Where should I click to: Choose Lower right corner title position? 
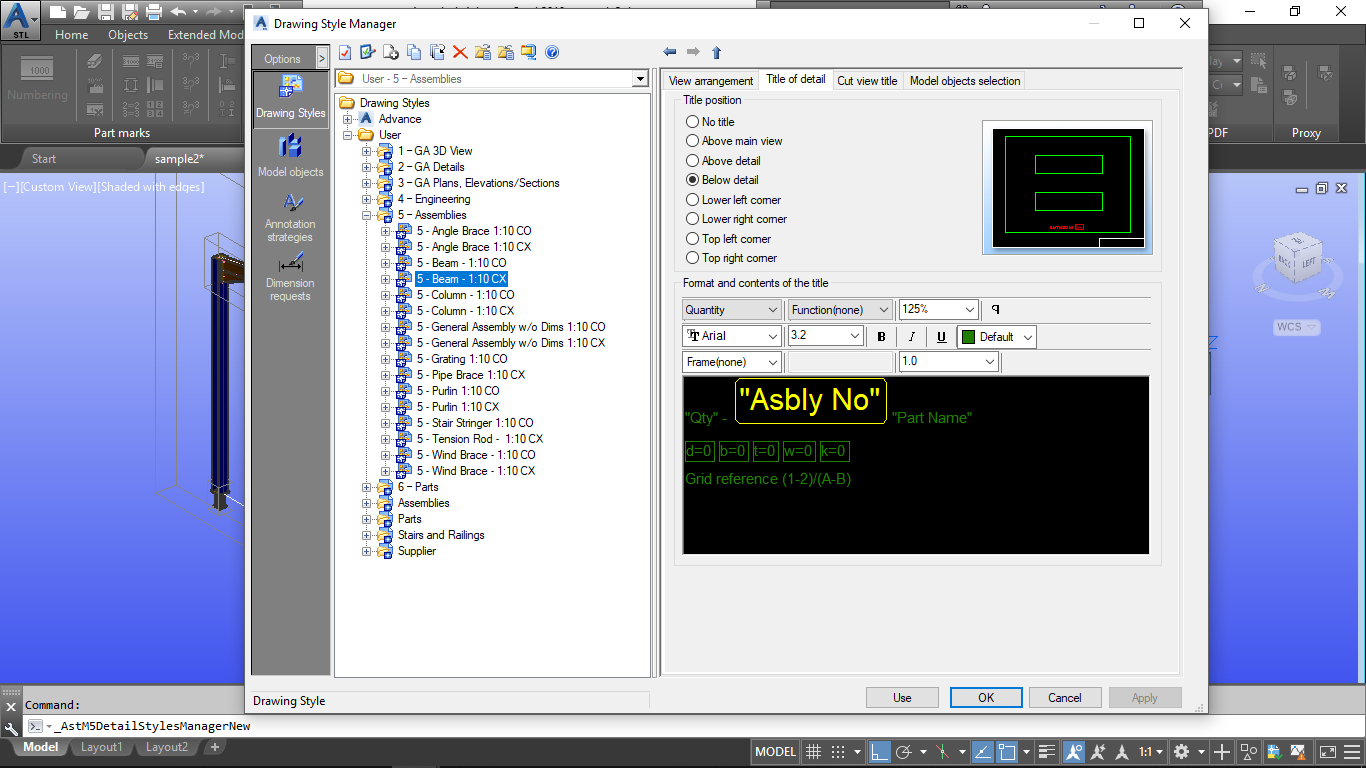691,219
